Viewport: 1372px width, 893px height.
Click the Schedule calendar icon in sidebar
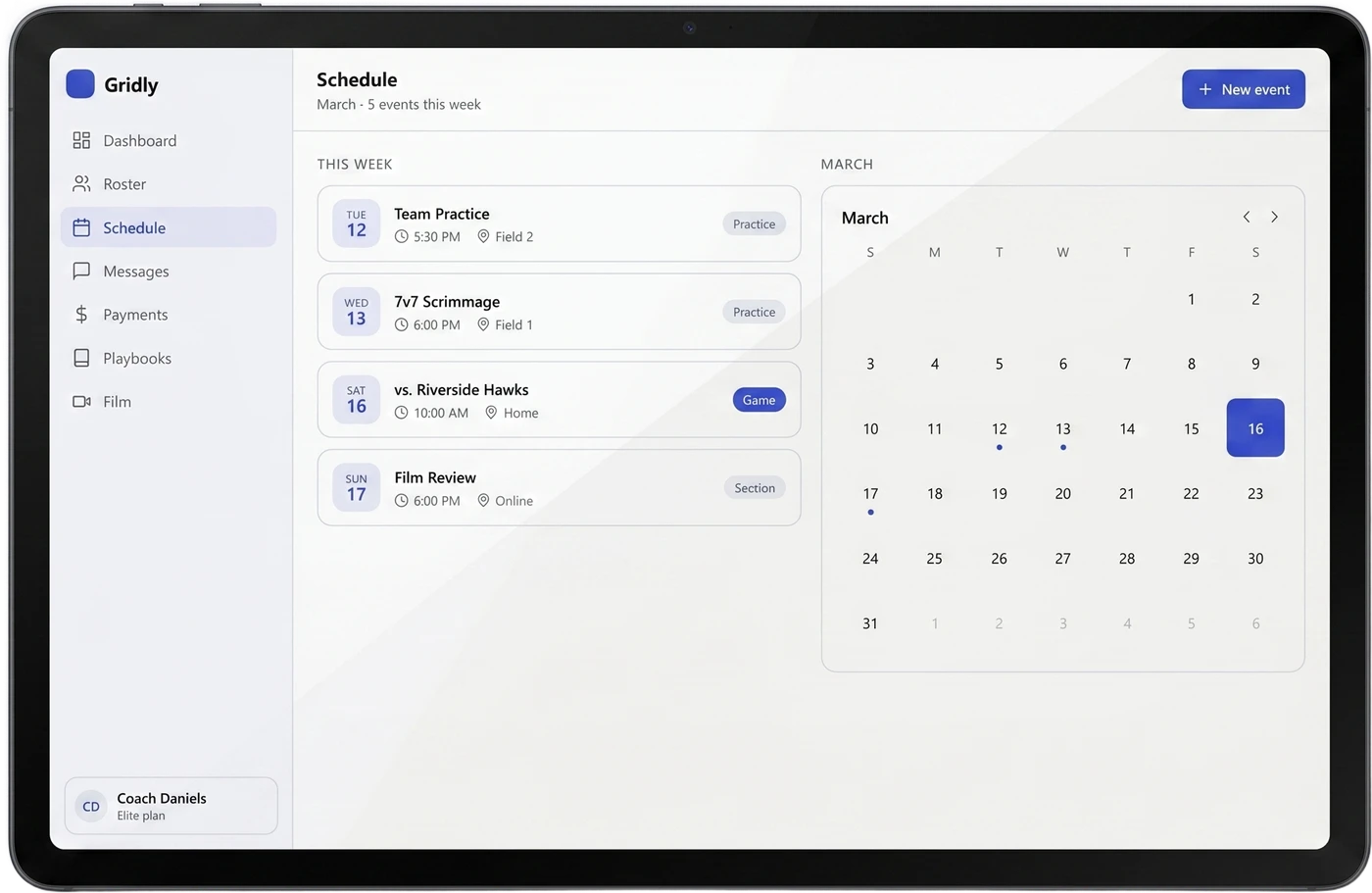pos(81,227)
